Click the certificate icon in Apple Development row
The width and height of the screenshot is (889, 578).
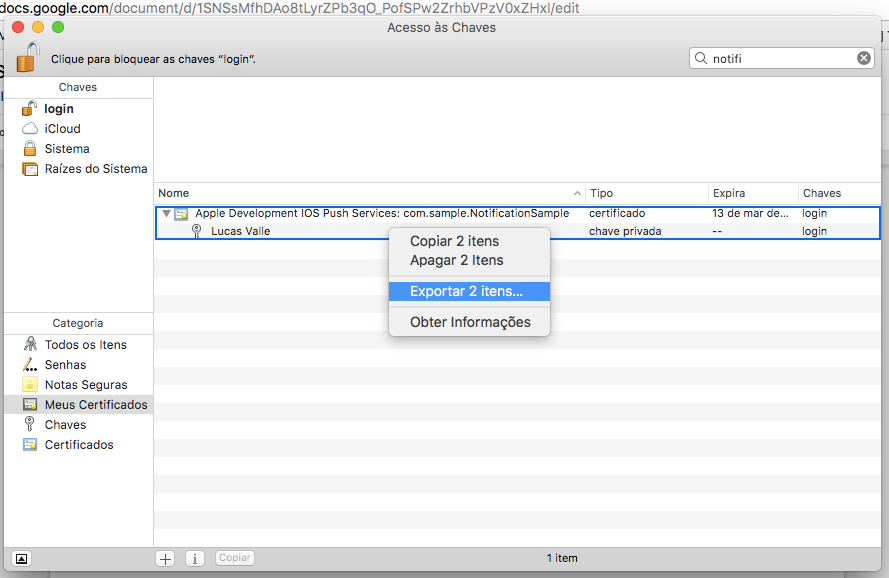pyautogui.click(x=181, y=214)
